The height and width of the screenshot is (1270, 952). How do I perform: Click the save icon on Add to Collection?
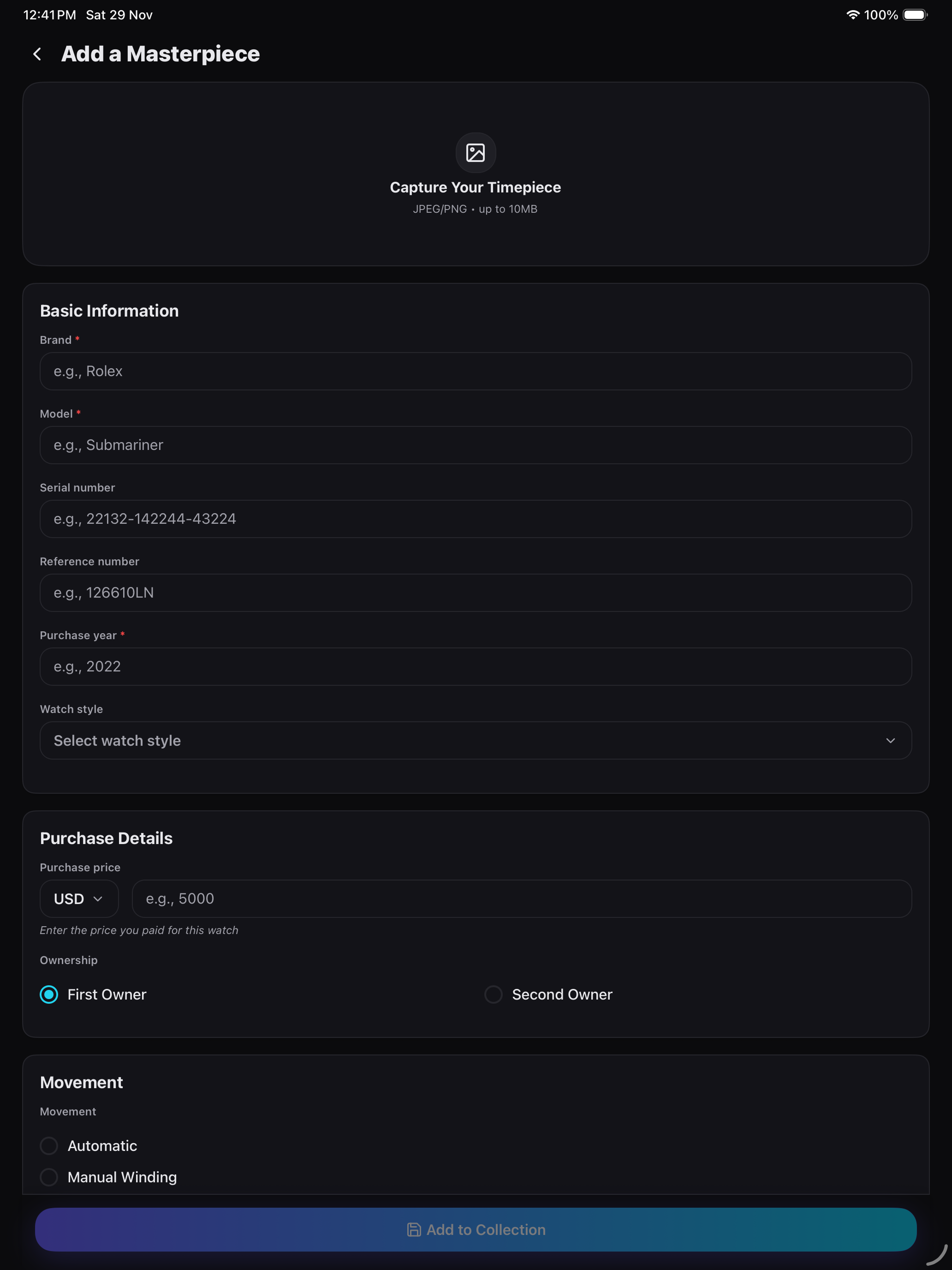point(414,1229)
